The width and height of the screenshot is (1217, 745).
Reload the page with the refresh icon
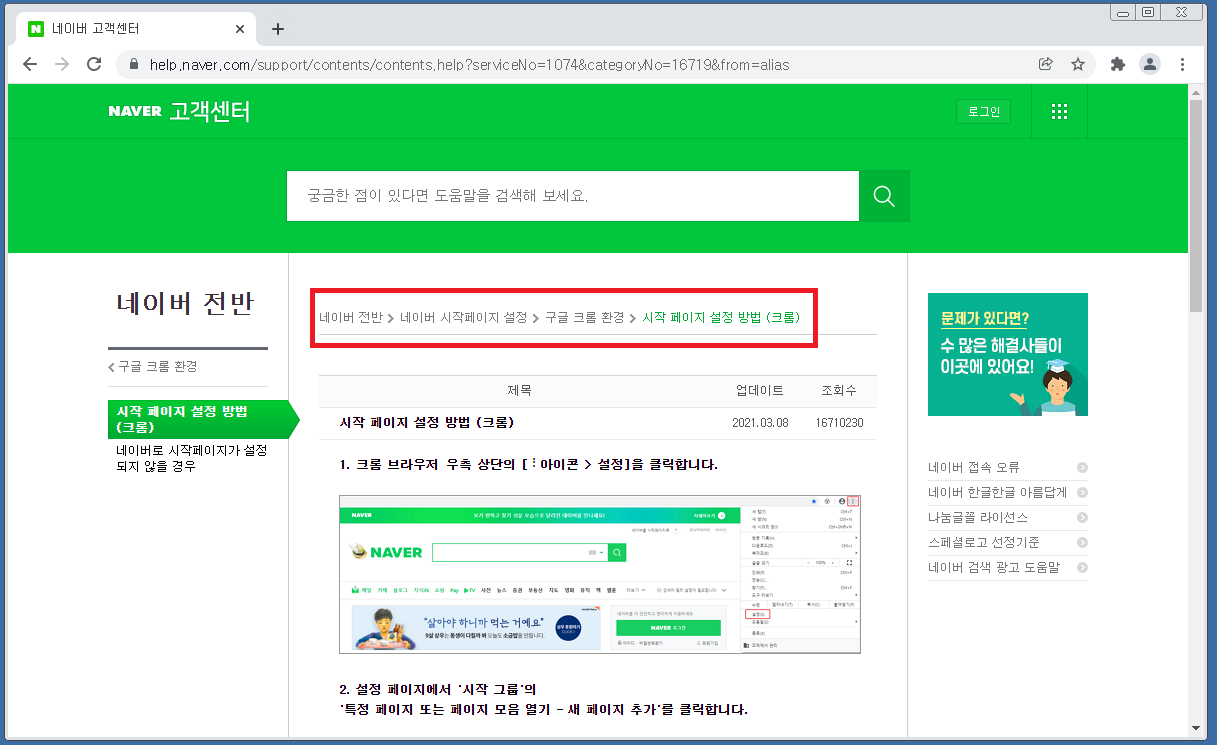tap(94, 64)
